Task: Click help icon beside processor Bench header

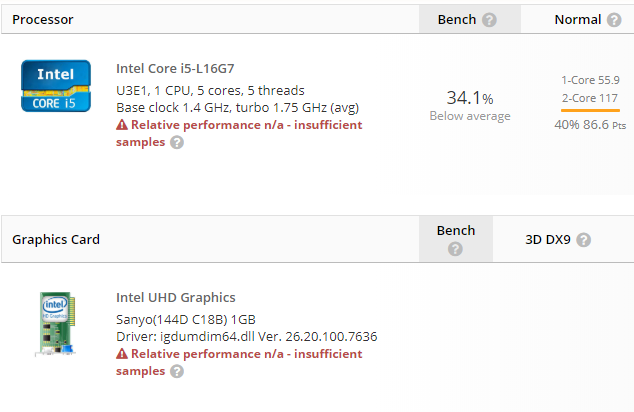Action: click(x=489, y=20)
